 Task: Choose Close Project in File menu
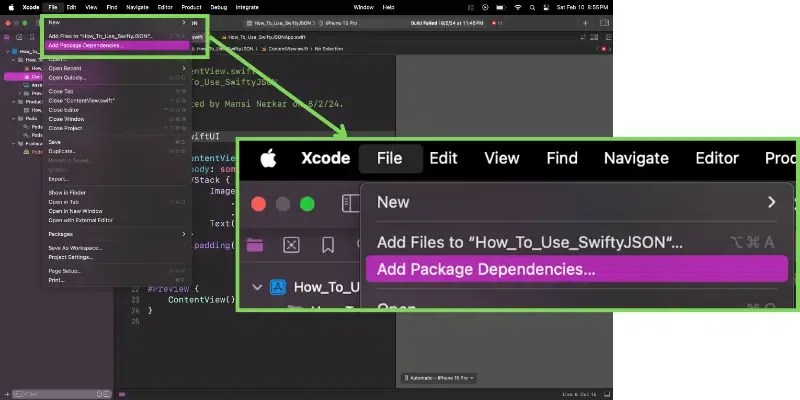[117, 128]
